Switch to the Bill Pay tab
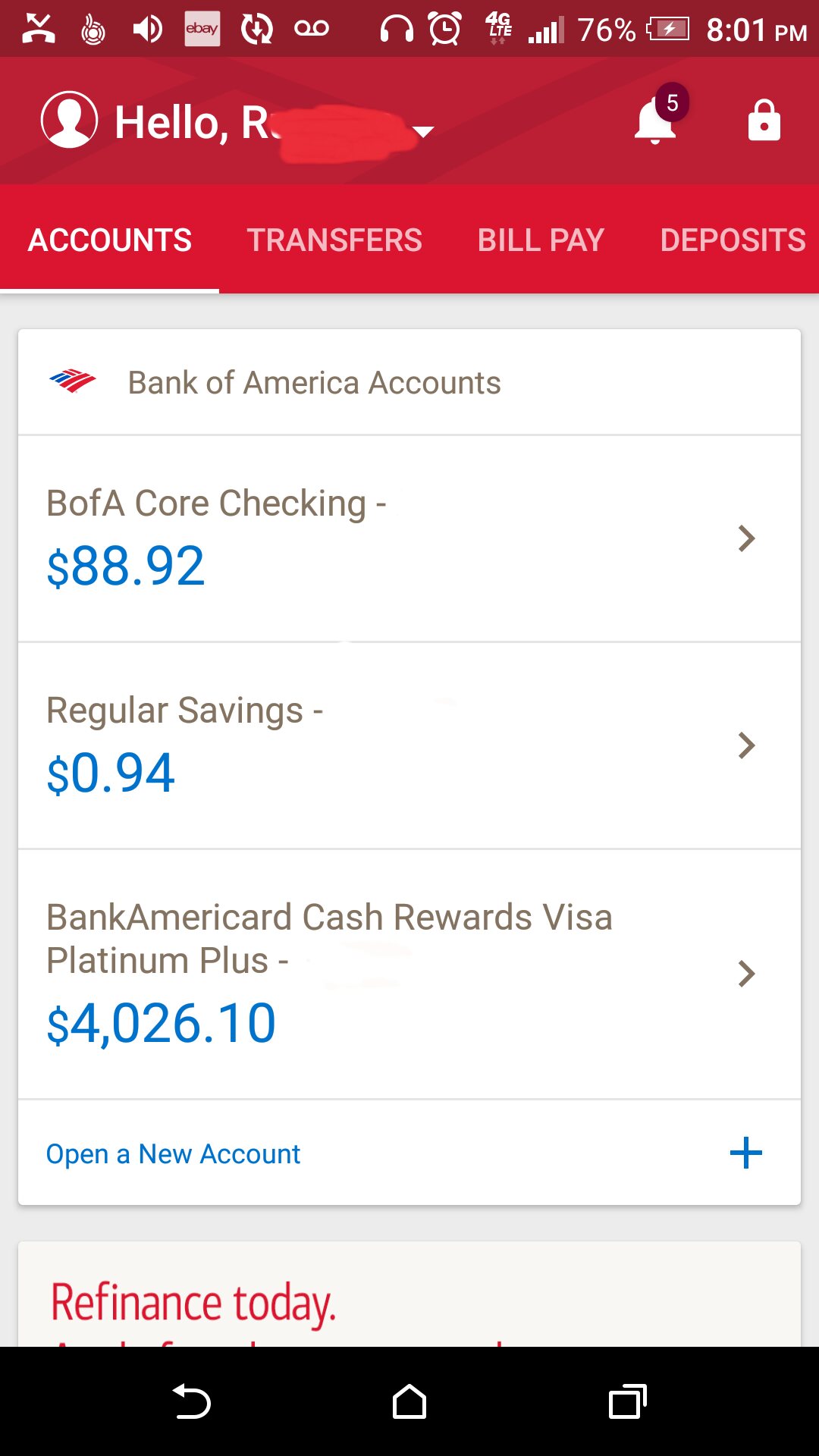Viewport: 819px width, 1456px height. (541, 240)
